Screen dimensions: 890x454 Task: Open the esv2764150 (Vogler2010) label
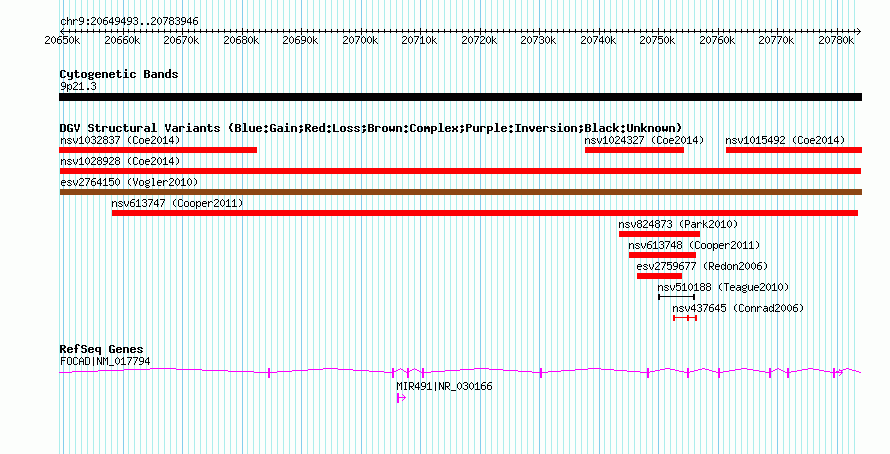coord(129,182)
